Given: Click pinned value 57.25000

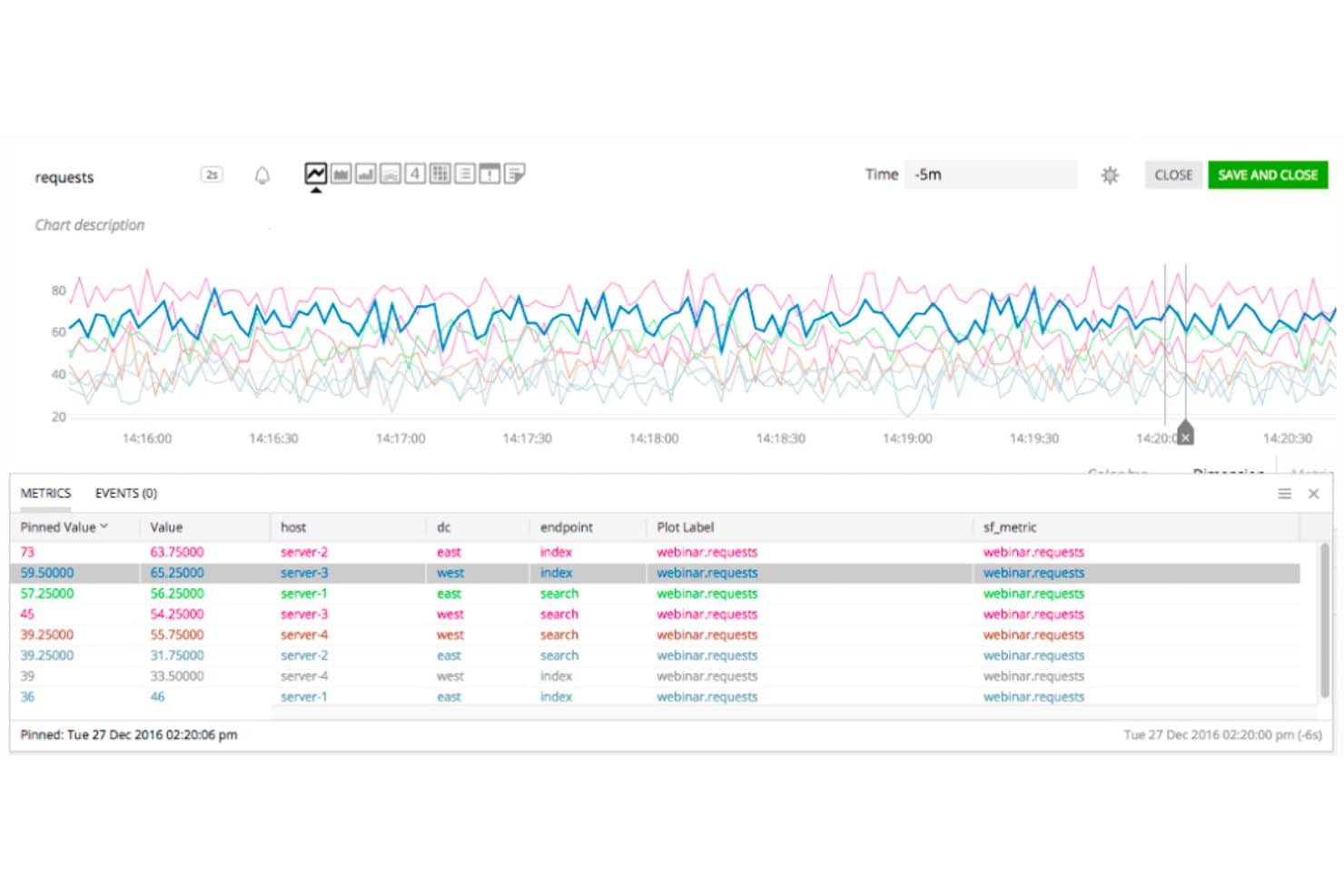Looking at the screenshot, I should [47, 594].
